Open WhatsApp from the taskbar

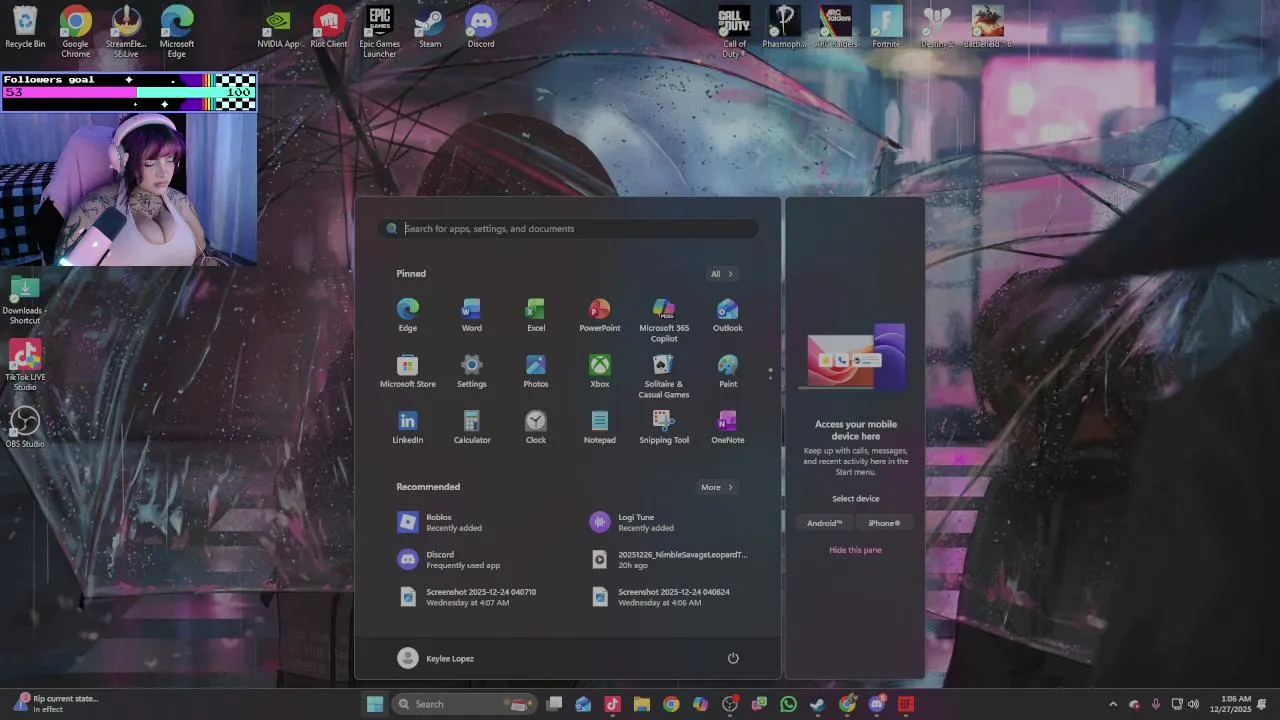[x=789, y=704]
